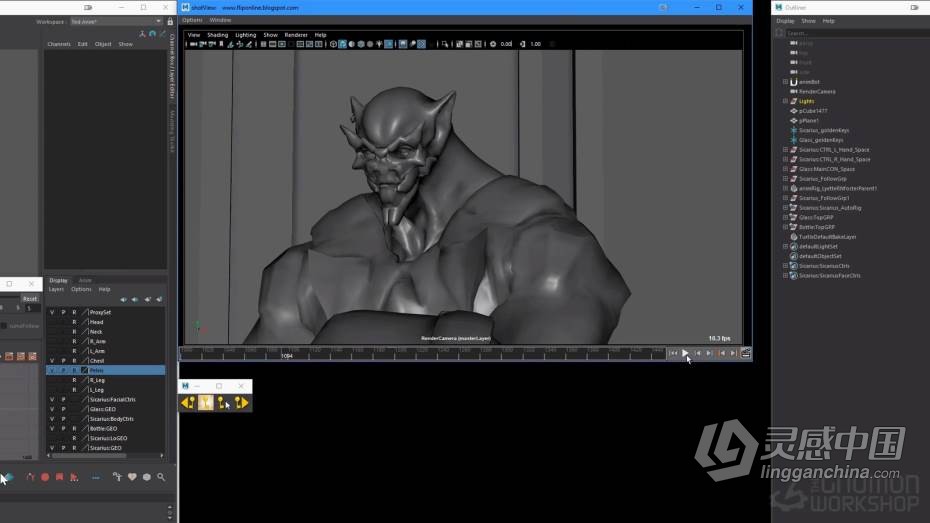930x523 pixels.
Task: Switch to Anim tab in layer editor
Action: pos(85,280)
